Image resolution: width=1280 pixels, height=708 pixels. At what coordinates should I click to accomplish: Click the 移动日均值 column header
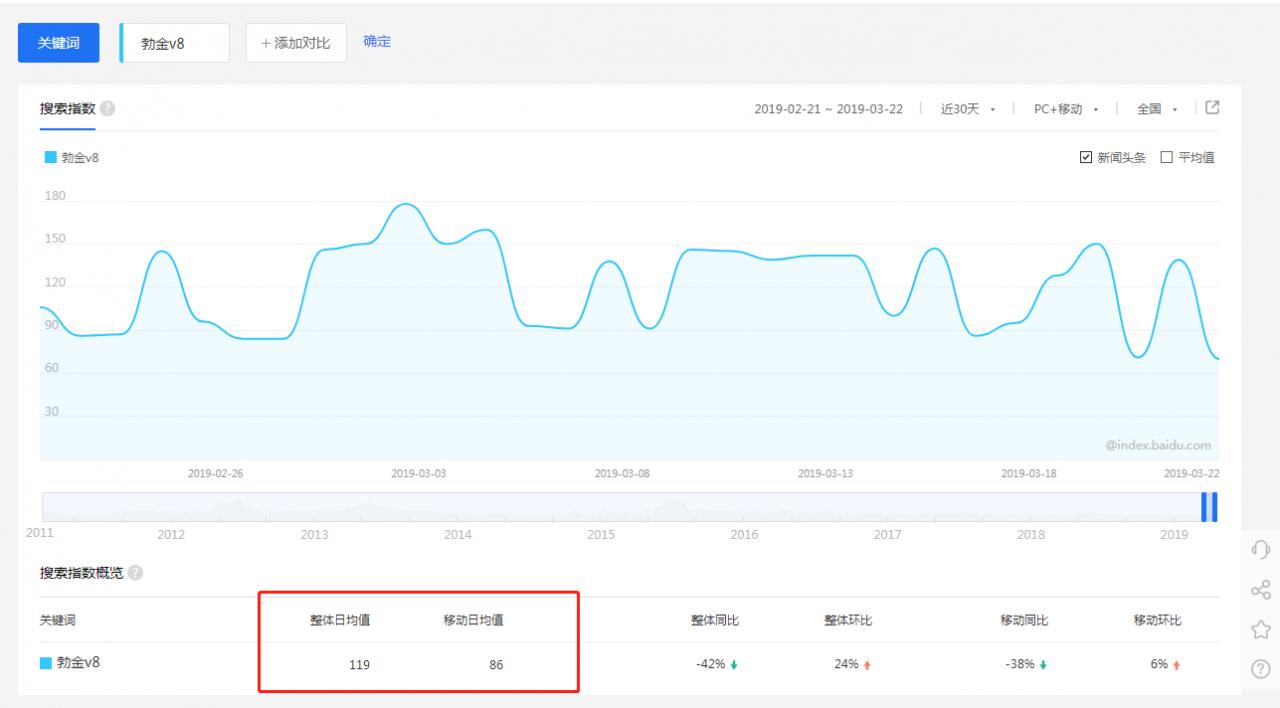tap(473, 620)
